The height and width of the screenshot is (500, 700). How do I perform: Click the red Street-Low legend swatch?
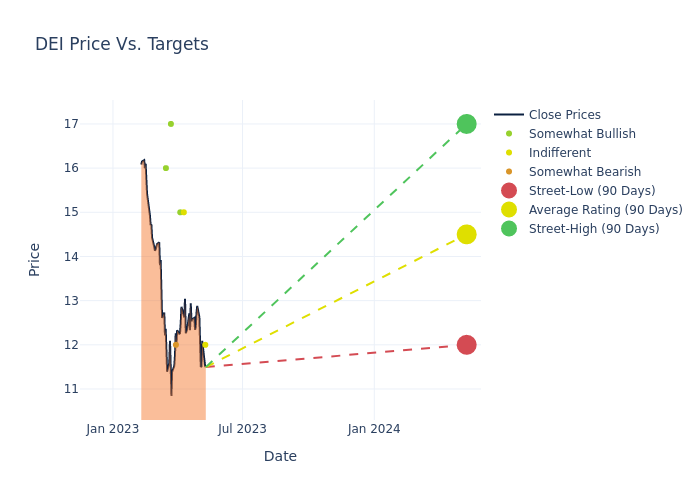click(509, 191)
